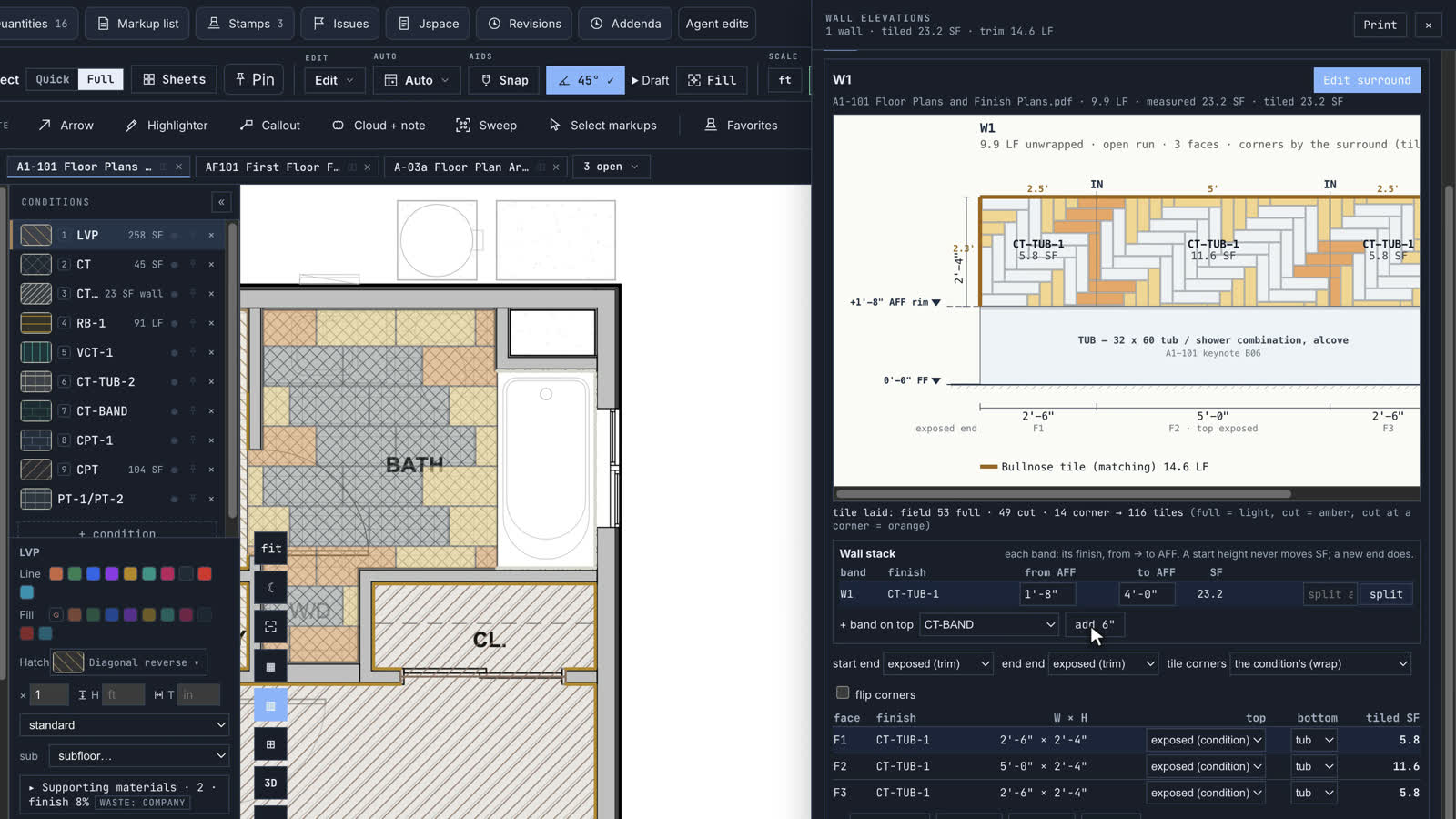
Task: Click the Pin button
Action: (254, 80)
